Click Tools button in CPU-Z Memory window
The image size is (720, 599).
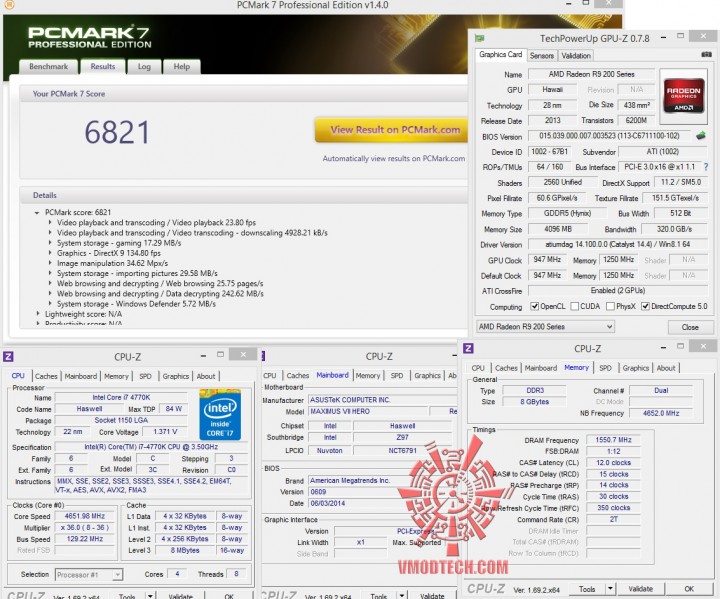click(587, 588)
